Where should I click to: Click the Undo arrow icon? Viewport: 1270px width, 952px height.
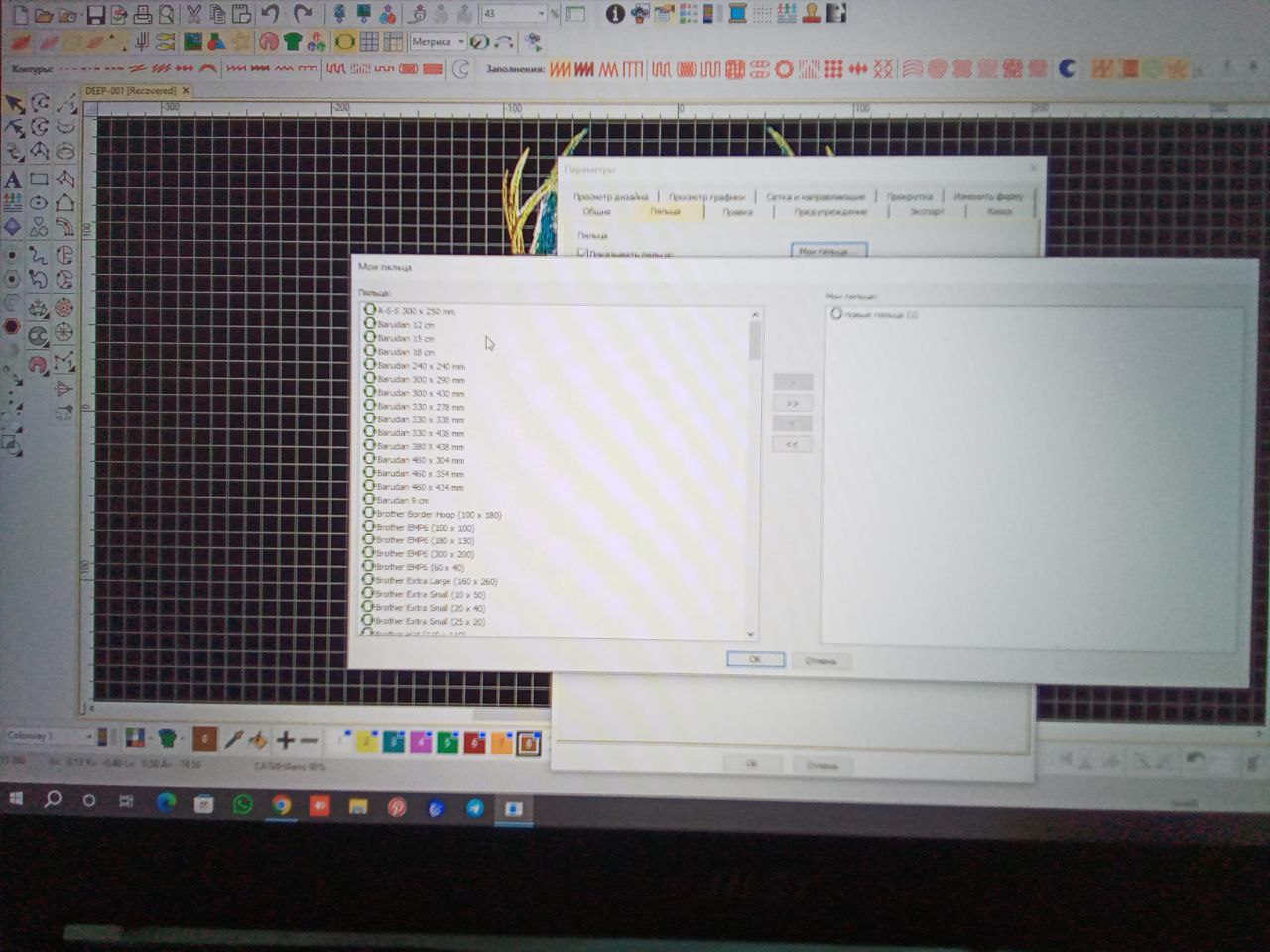click(x=271, y=13)
